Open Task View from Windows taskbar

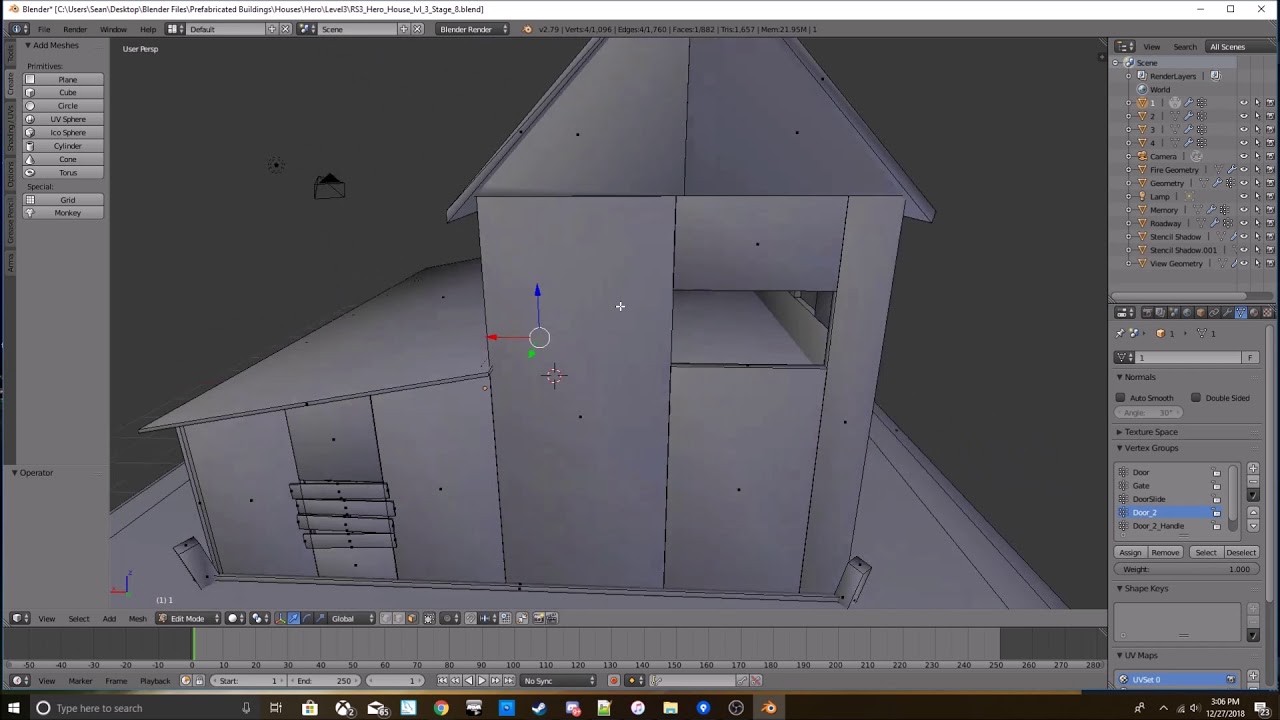275,708
